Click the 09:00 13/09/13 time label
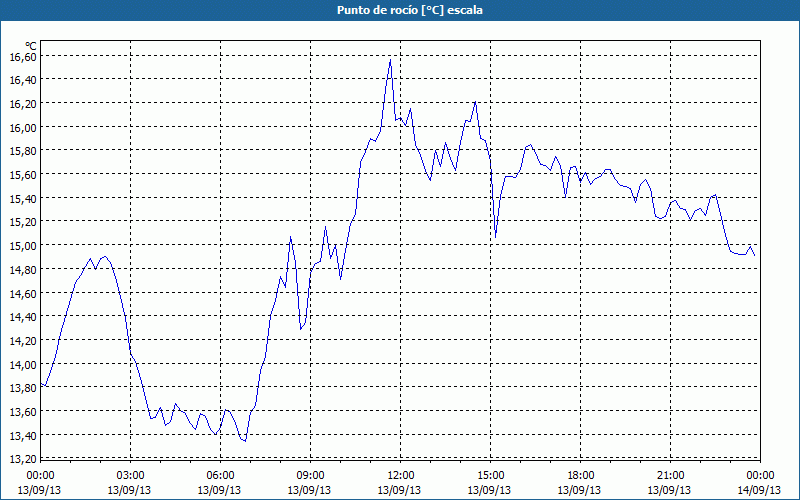The width and height of the screenshot is (800, 500). click(x=310, y=483)
